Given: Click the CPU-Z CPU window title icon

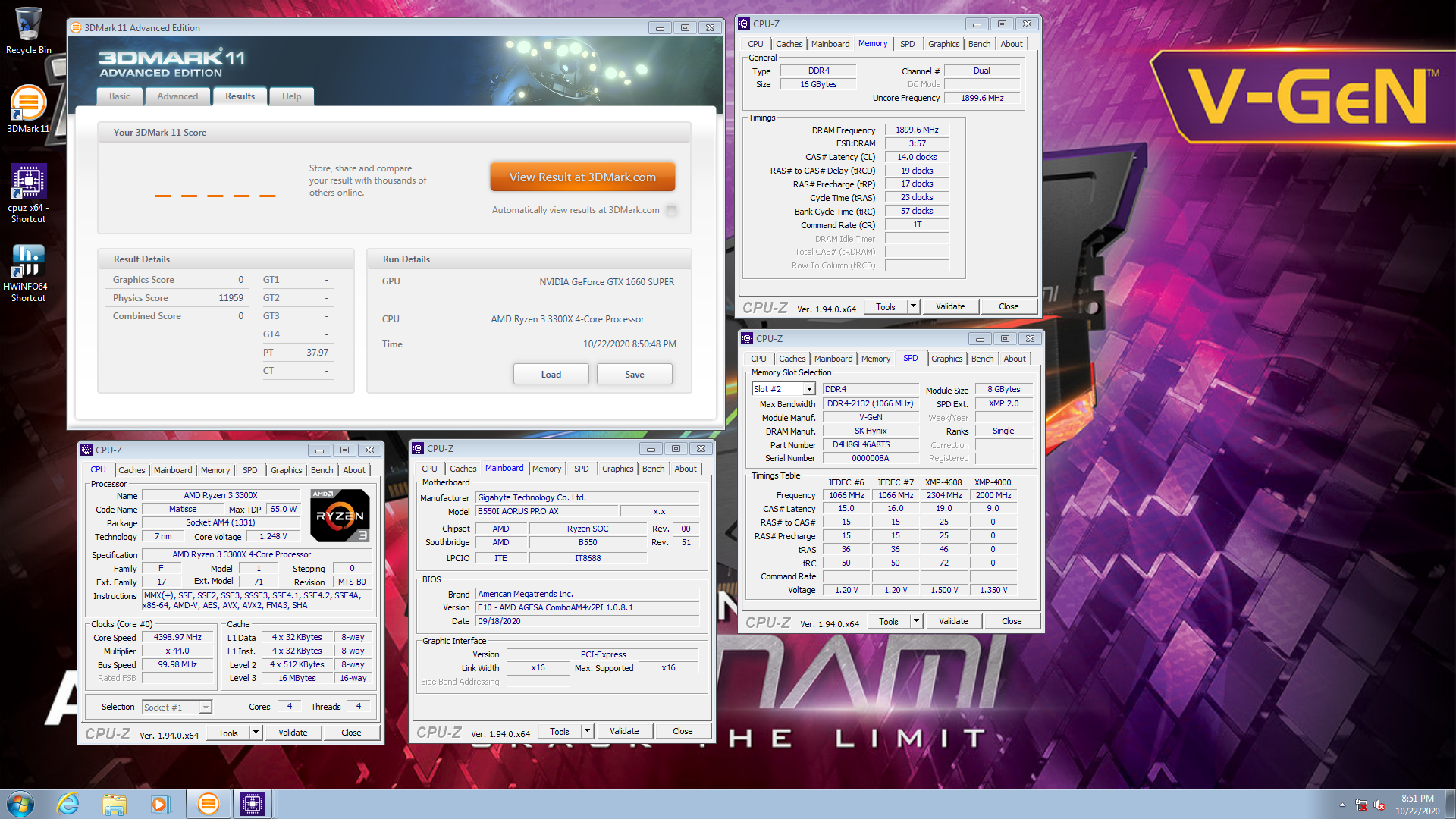Looking at the screenshot, I should (x=86, y=450).
